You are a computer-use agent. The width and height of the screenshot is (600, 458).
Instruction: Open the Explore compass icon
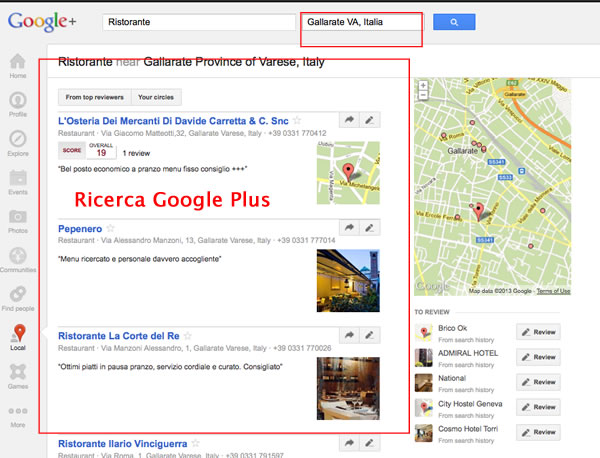tap(18, 139)
